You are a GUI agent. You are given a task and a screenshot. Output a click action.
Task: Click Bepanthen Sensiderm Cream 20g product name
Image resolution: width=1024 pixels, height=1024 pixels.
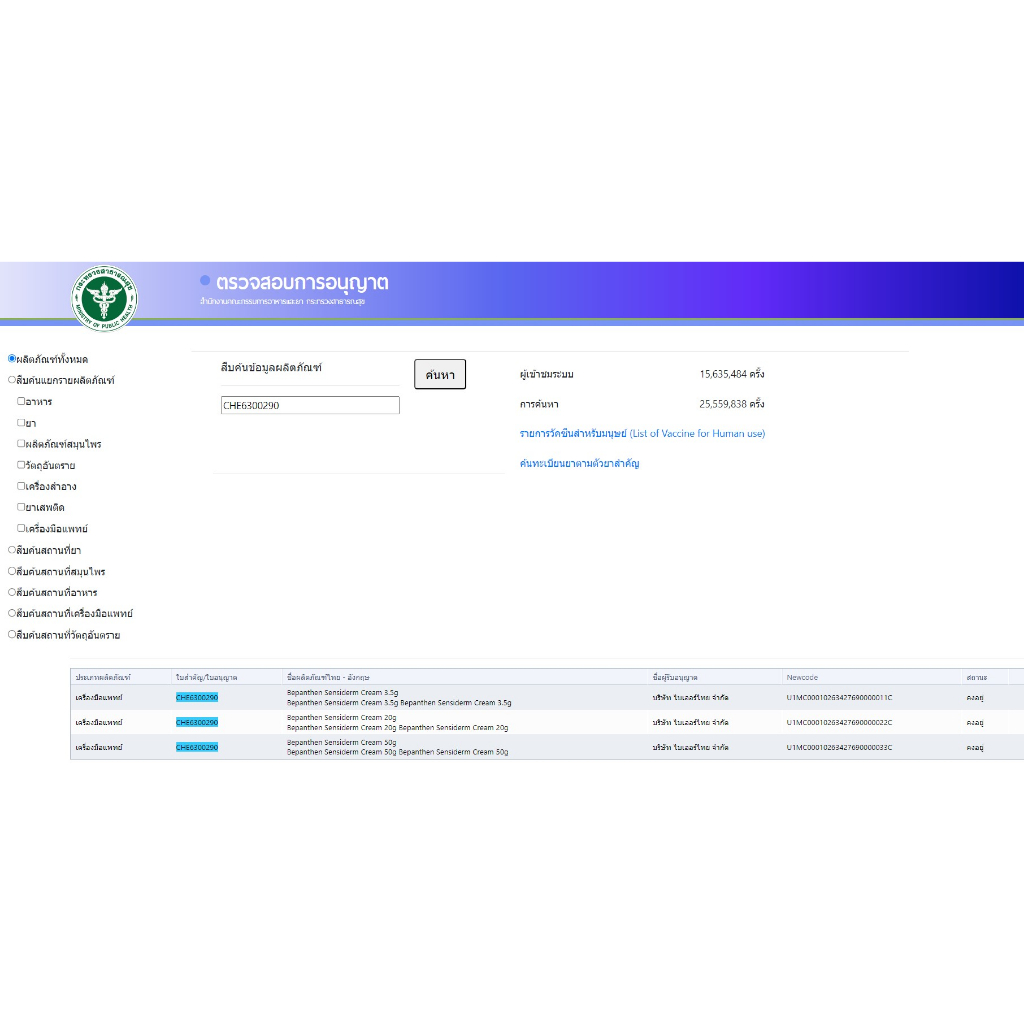(397, 722)
